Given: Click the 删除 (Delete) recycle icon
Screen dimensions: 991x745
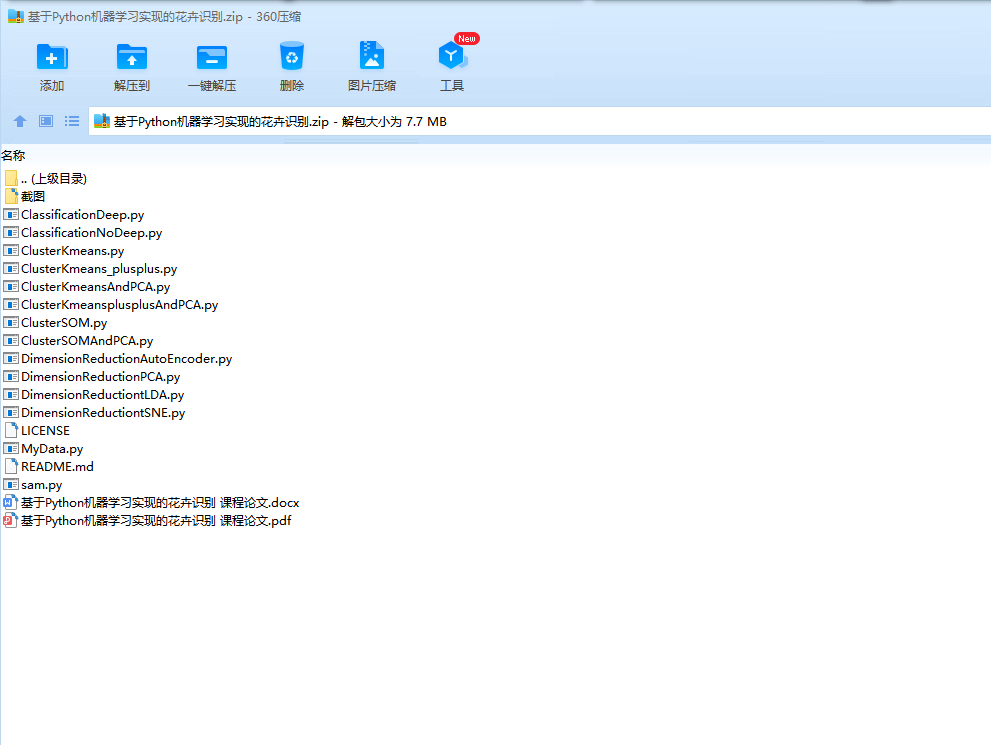Looking at the screenshot, I should coord(291,56).
